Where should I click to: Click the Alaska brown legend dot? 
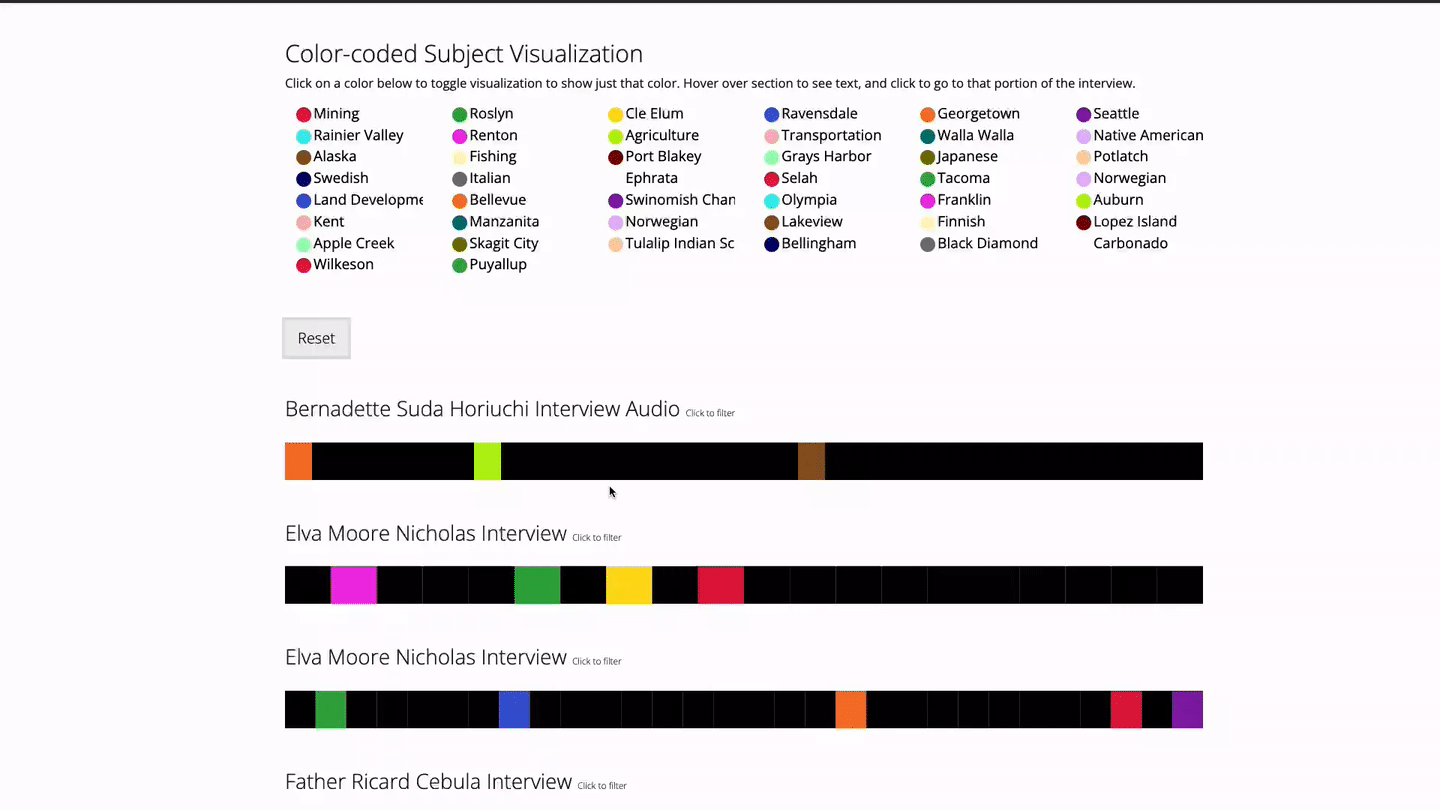pyautogui.click(x=304, y=158)
